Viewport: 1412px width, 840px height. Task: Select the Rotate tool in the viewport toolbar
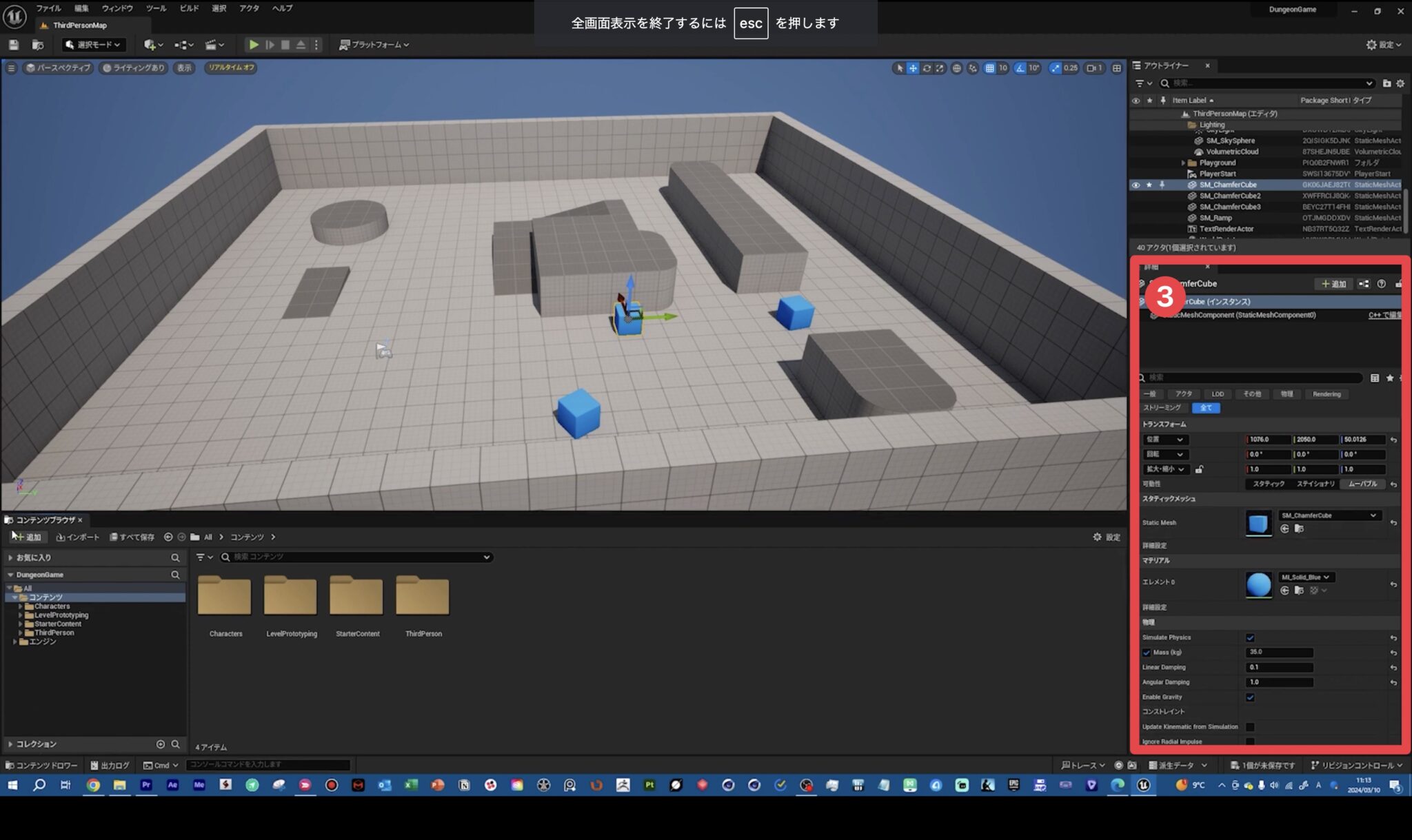click(926, 68)
